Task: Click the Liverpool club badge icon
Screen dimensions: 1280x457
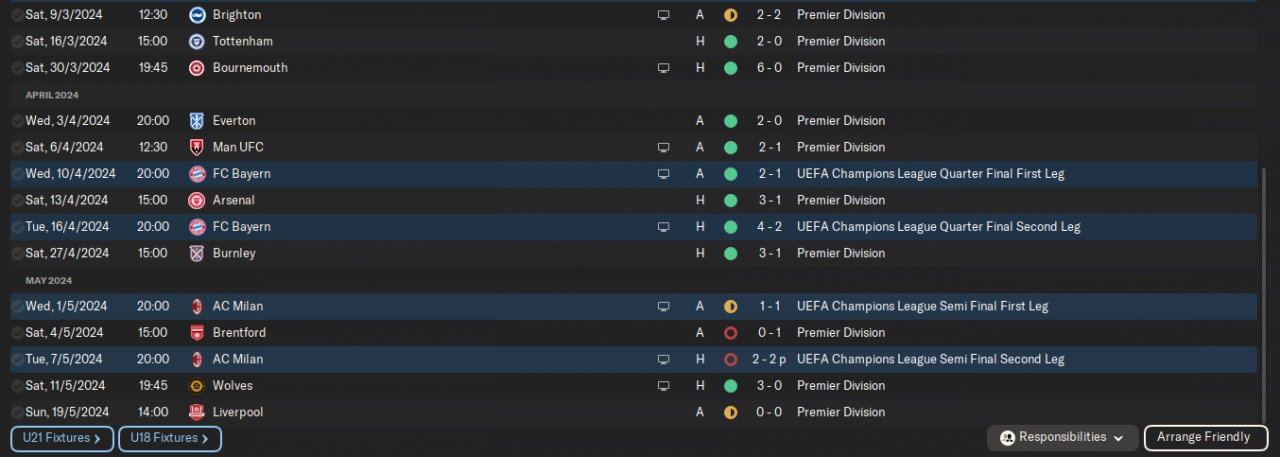Action: (196, 412)
